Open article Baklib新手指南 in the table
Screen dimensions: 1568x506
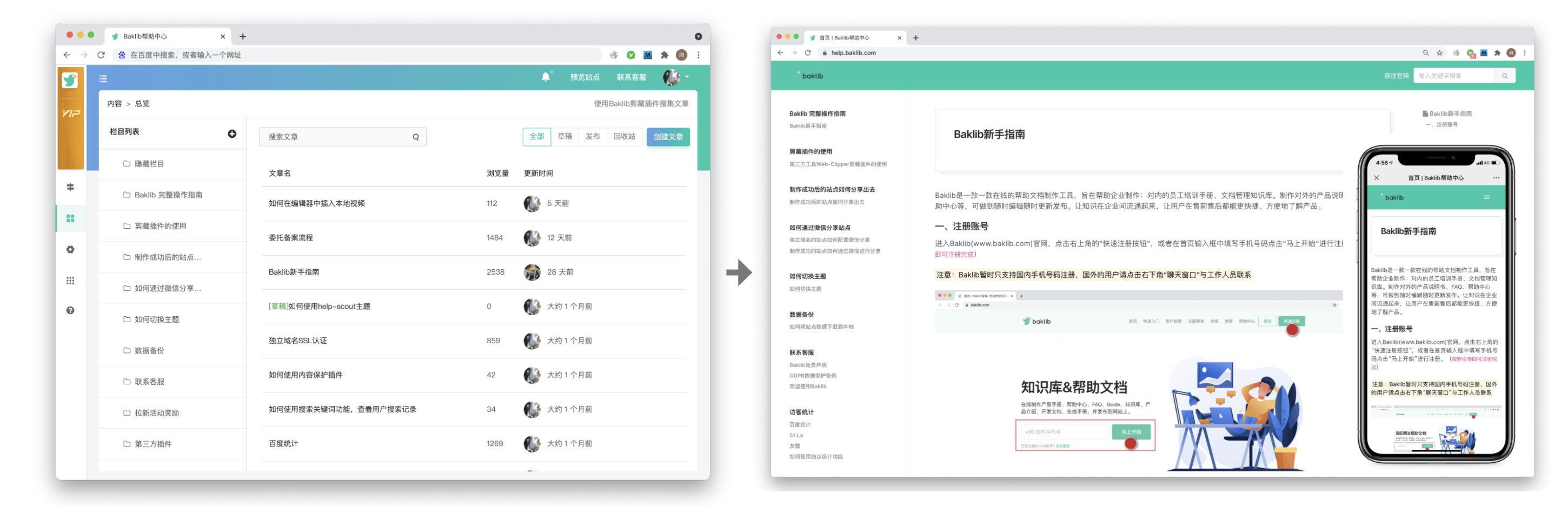(x=294, y=271)
